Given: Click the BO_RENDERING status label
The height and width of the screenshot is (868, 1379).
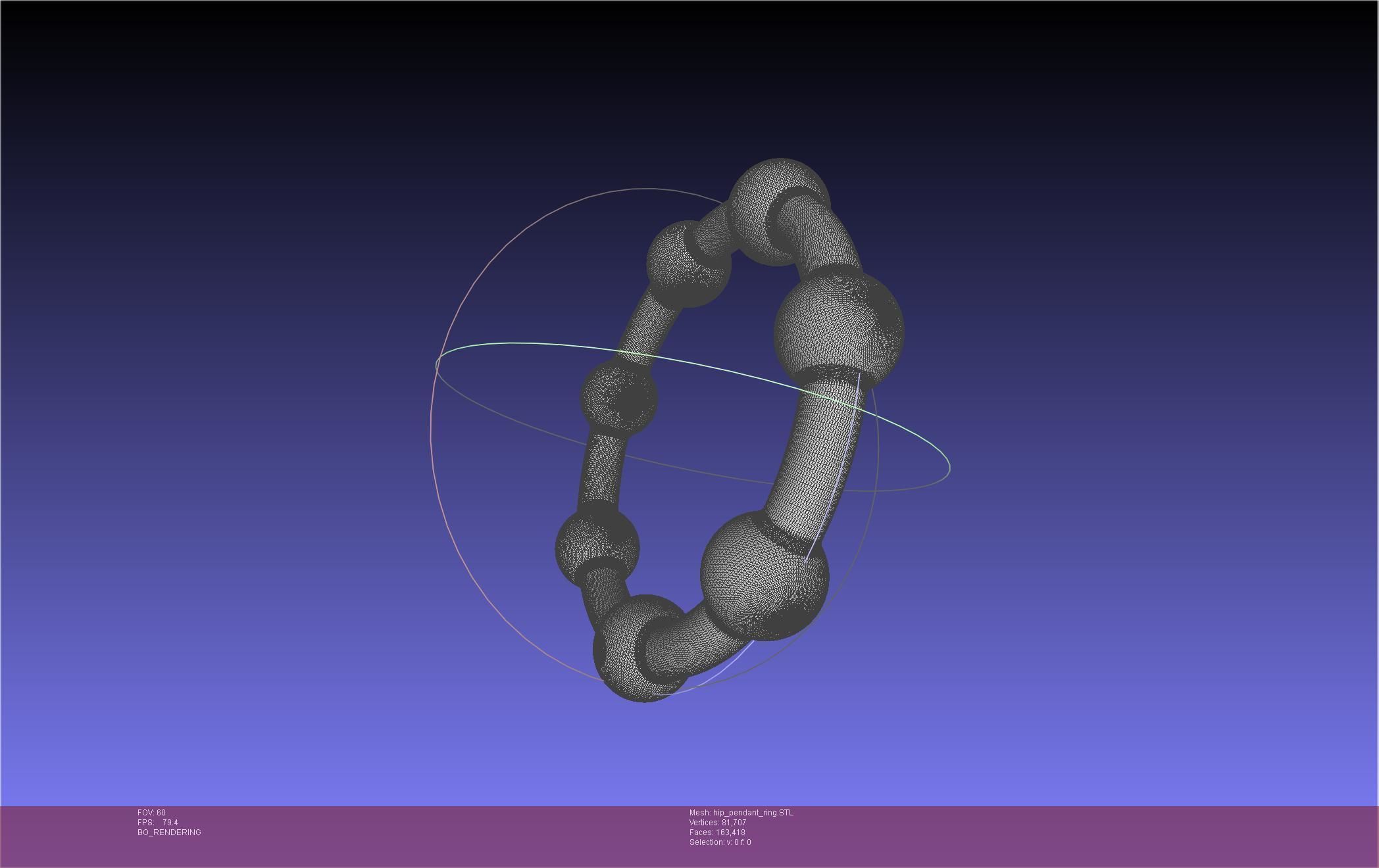Looking at the screenshot, I should pyautogui.click(x=169, y=832).
